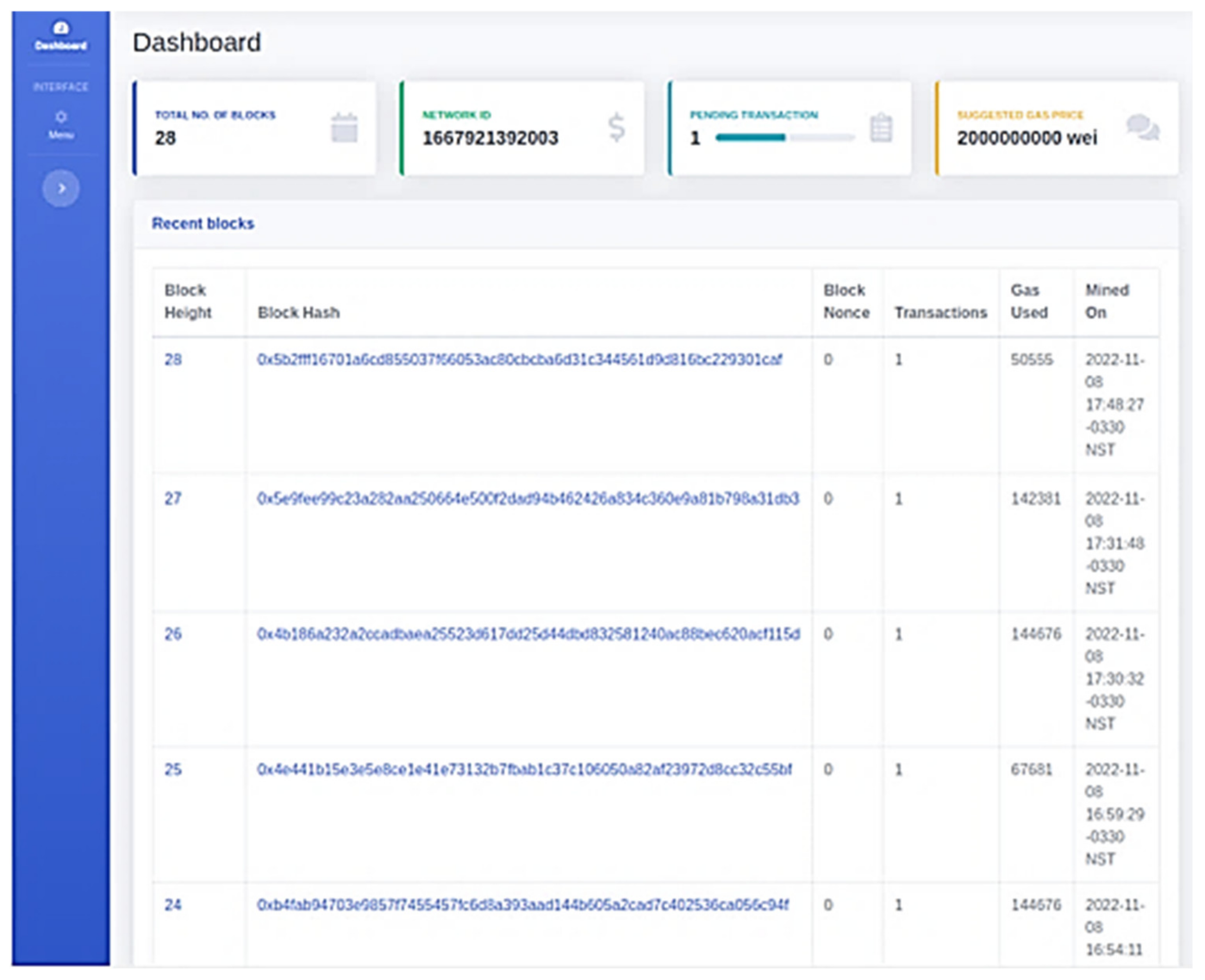
Task: Click the Gas Used column header
Action: pyautogui.click(x=1029, y=302)
